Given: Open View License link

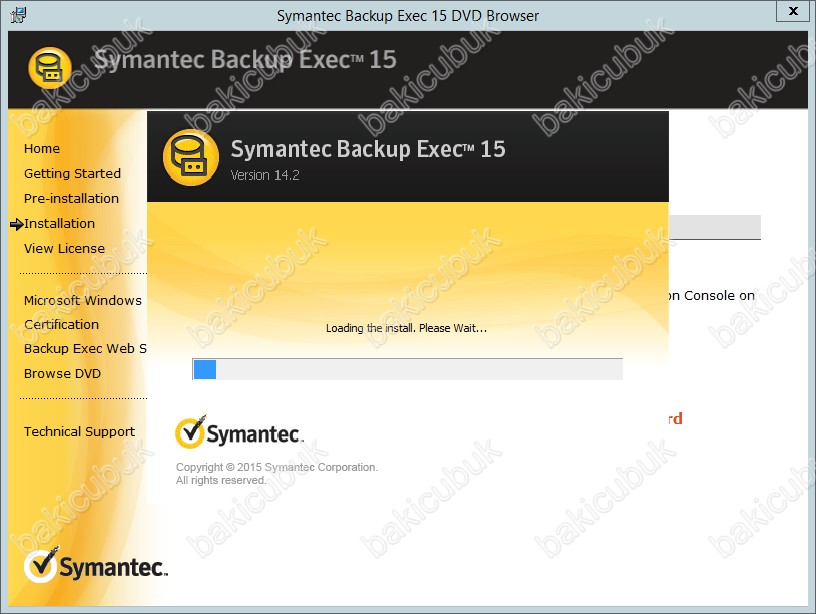Looking at the screenshot, I should point(64,249).
